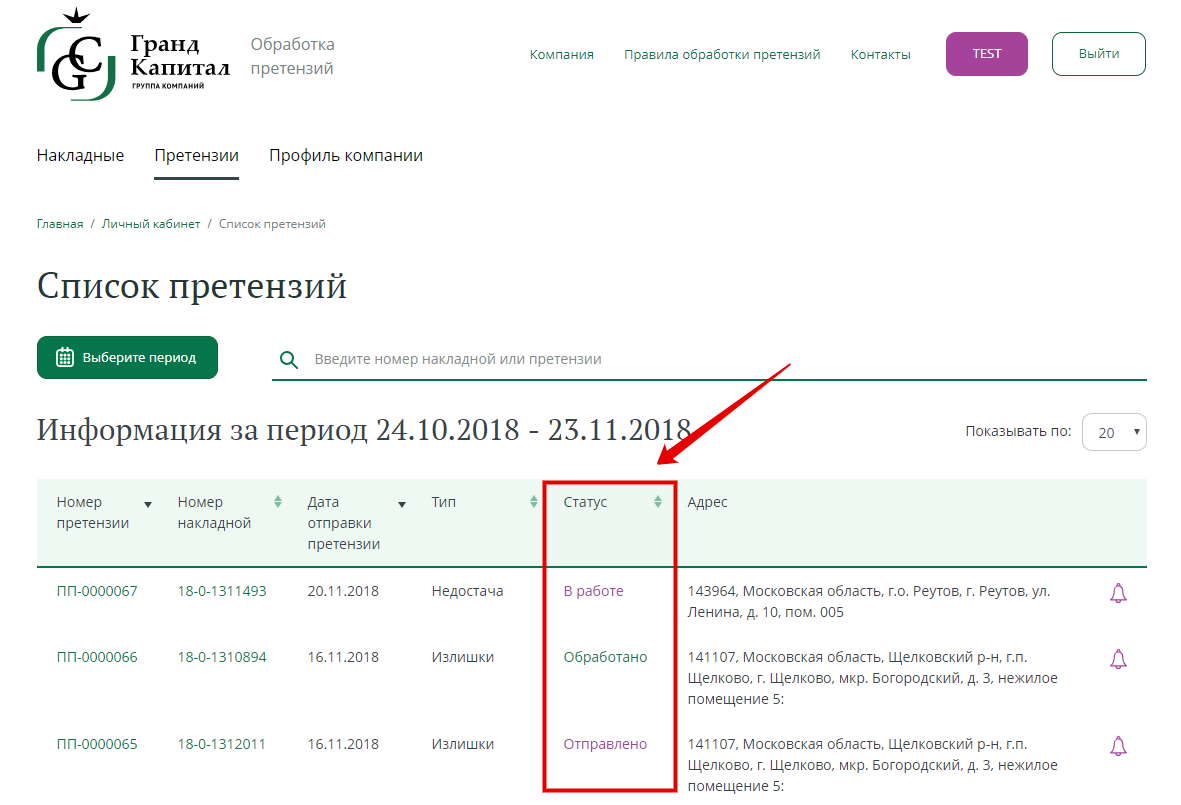Click the Выйти logout button
Viewport: 1181px width, 805px height.
click(1098, 53)
